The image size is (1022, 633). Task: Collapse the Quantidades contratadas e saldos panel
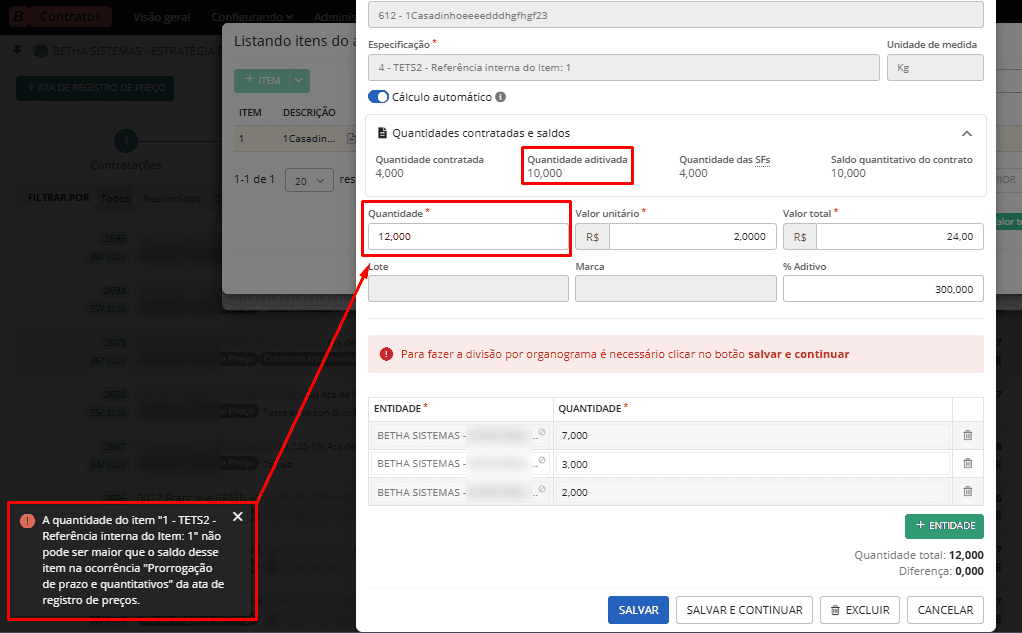tap(966, 133)
